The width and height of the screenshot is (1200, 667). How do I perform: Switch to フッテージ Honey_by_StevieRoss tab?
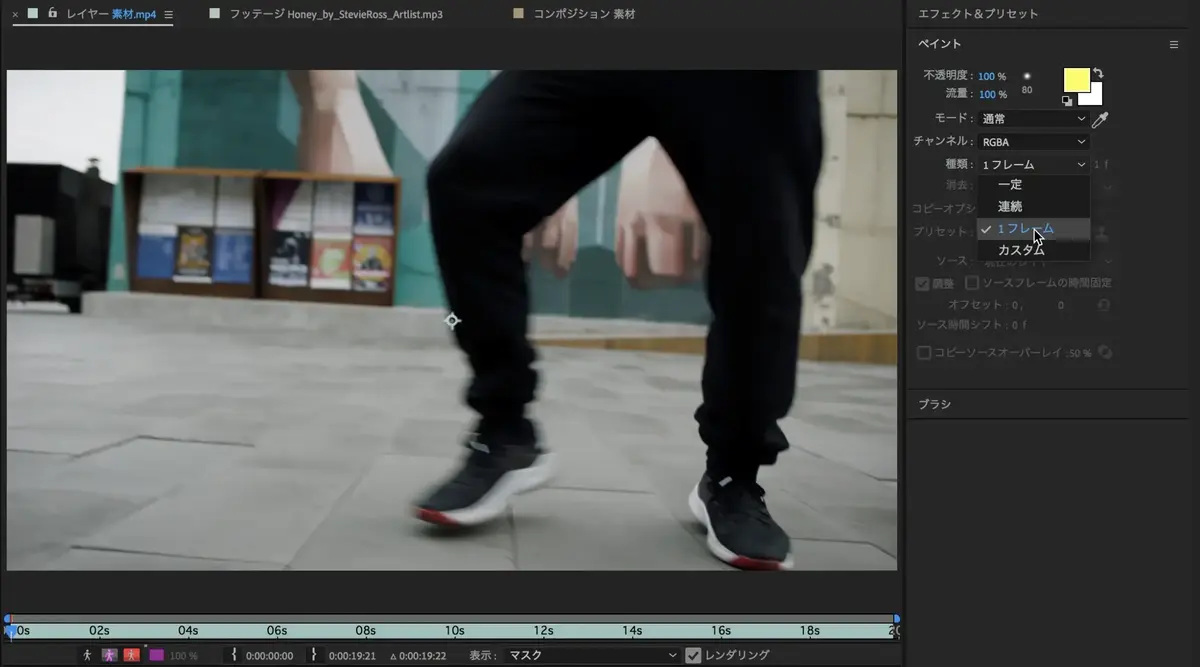(335, 15)
